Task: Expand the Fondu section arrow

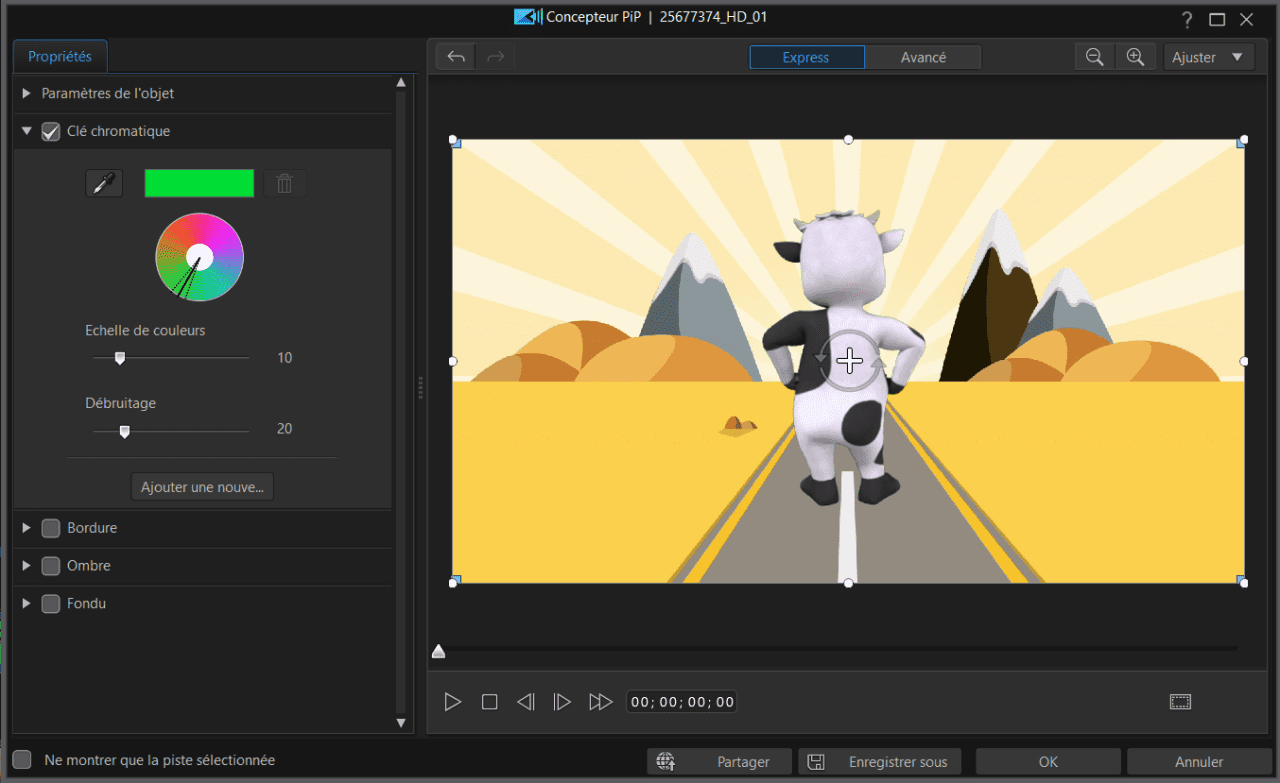Action: click(x=27, y=604)
